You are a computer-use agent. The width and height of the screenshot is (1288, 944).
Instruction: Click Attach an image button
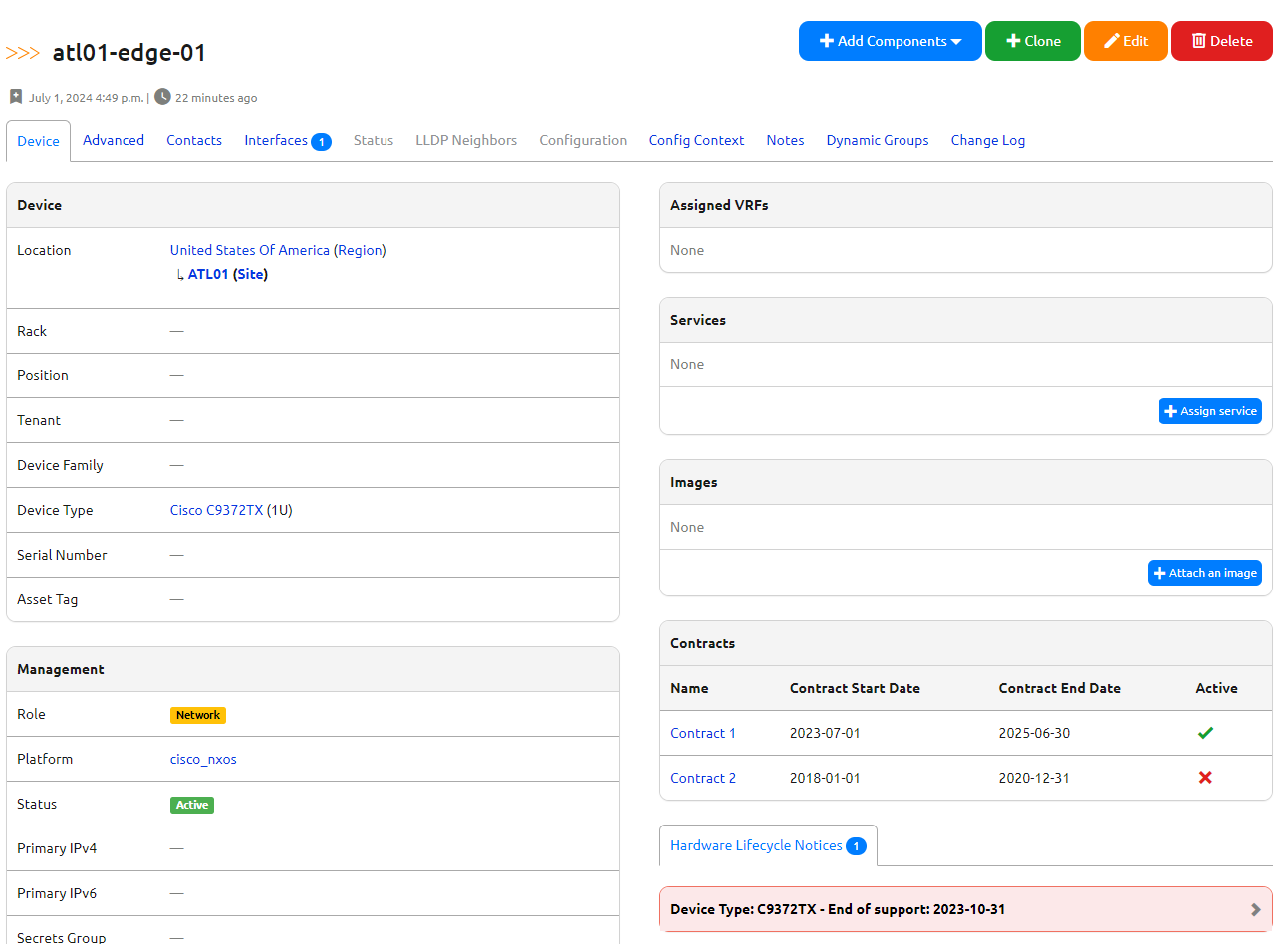(x=1204, y=573)
